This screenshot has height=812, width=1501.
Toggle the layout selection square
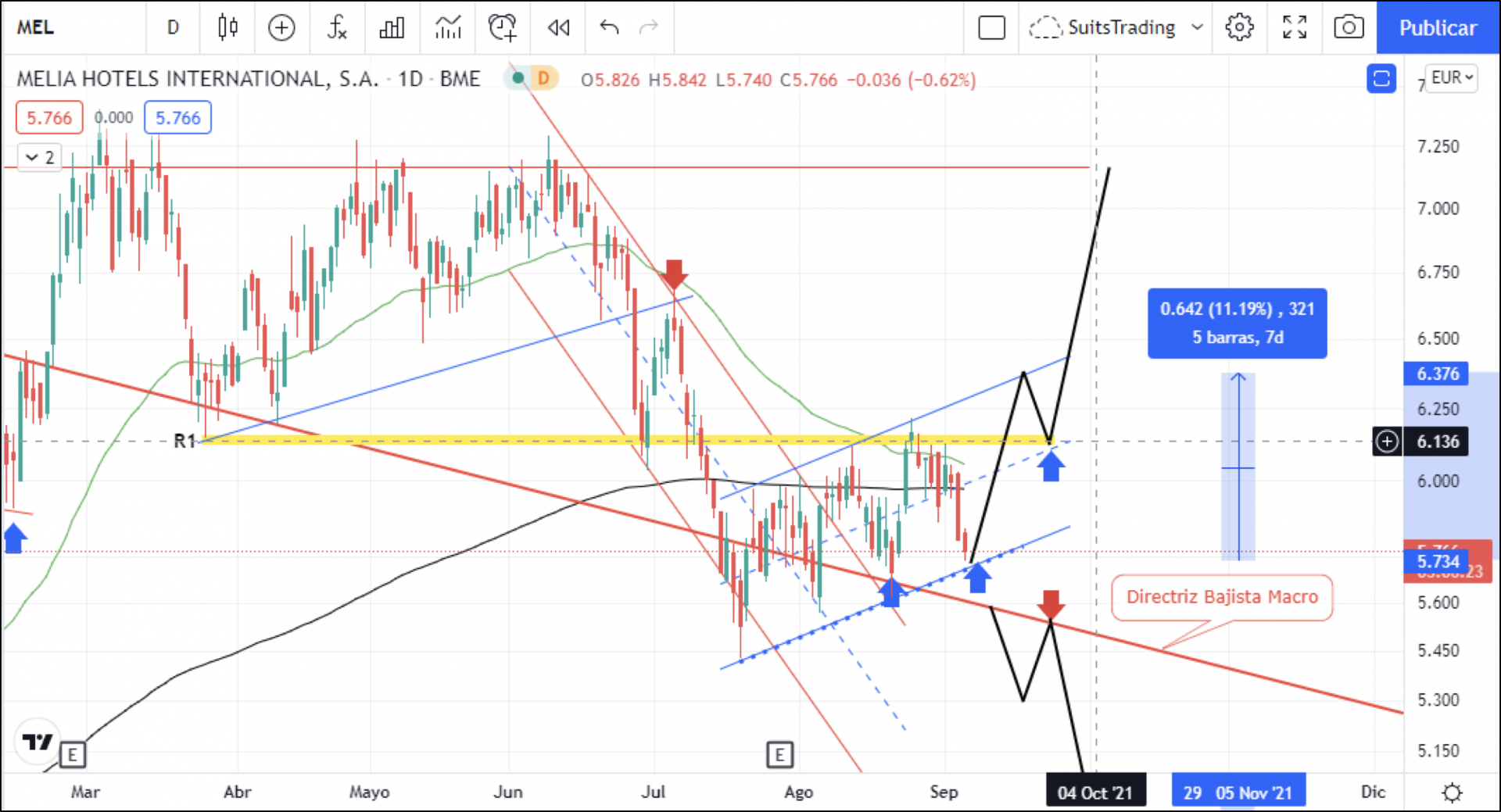pos(991,28)
